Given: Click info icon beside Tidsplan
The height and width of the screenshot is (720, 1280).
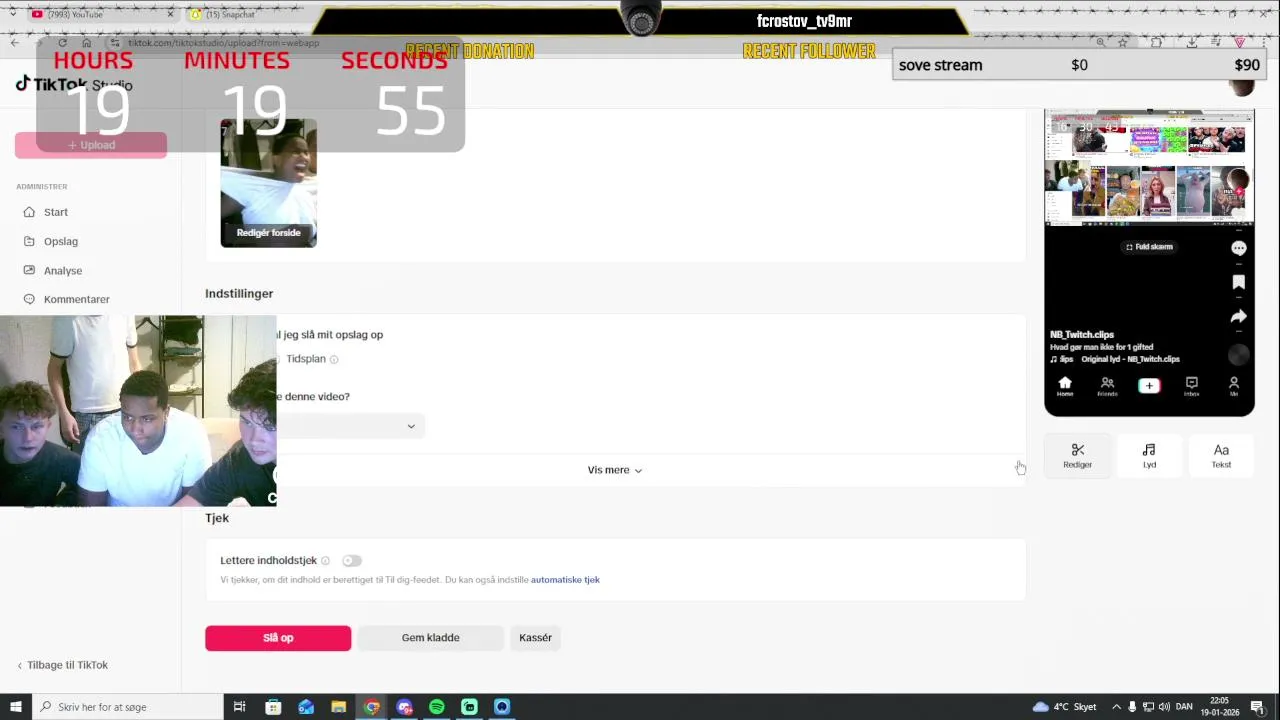Looking at the screenshot, I should pyautogui.click(x=334, y=359).
